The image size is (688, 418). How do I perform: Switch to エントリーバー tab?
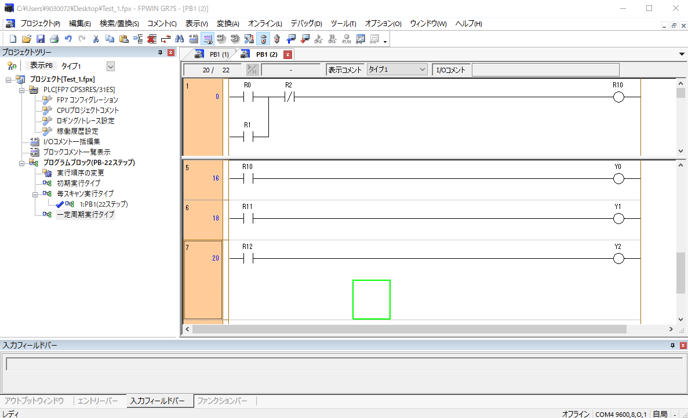97,401
